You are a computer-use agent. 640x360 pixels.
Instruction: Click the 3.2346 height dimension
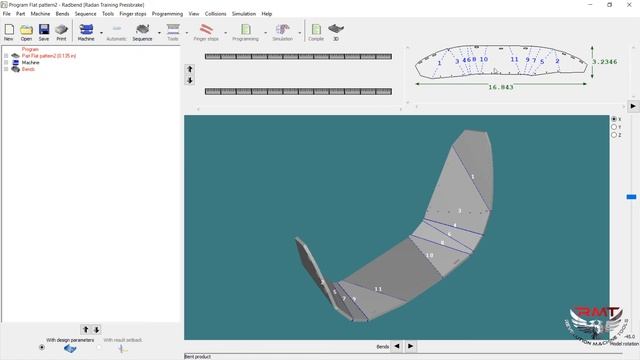click(x=605, y=62)
